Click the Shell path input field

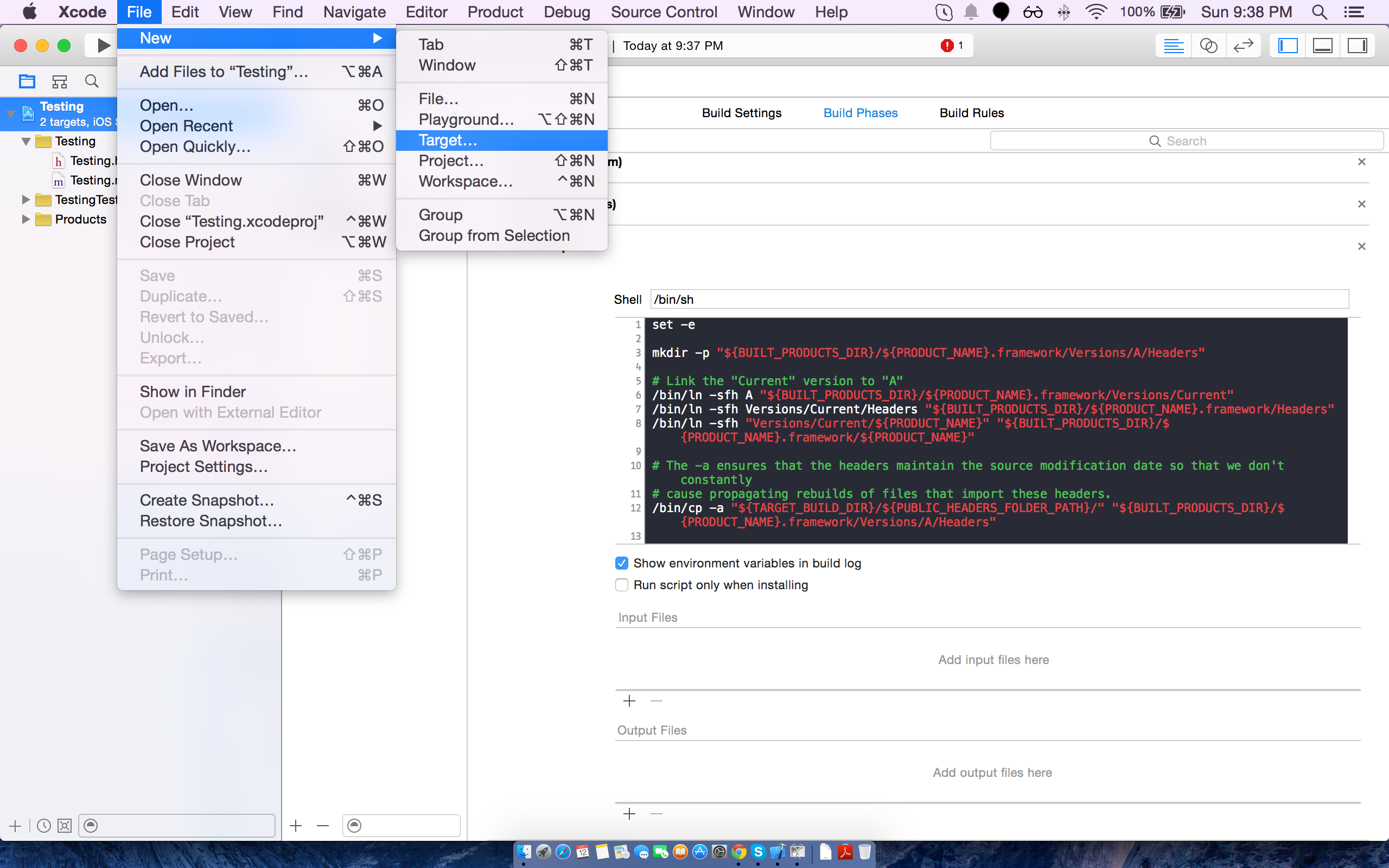999,299
